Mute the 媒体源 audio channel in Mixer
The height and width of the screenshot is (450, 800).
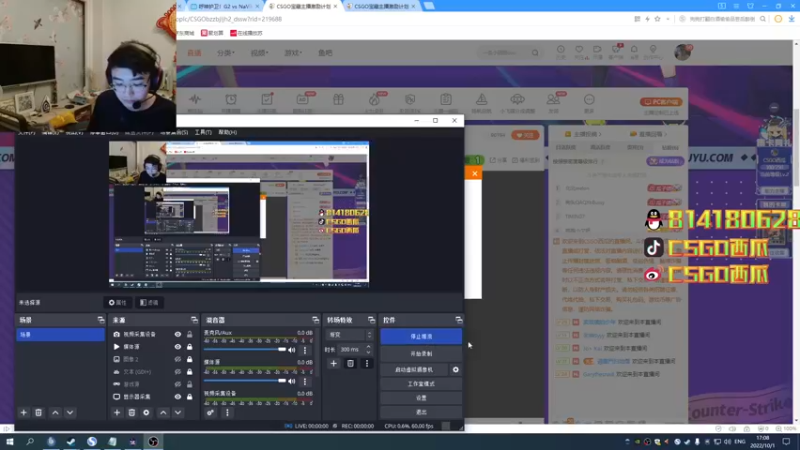point(291,381)
